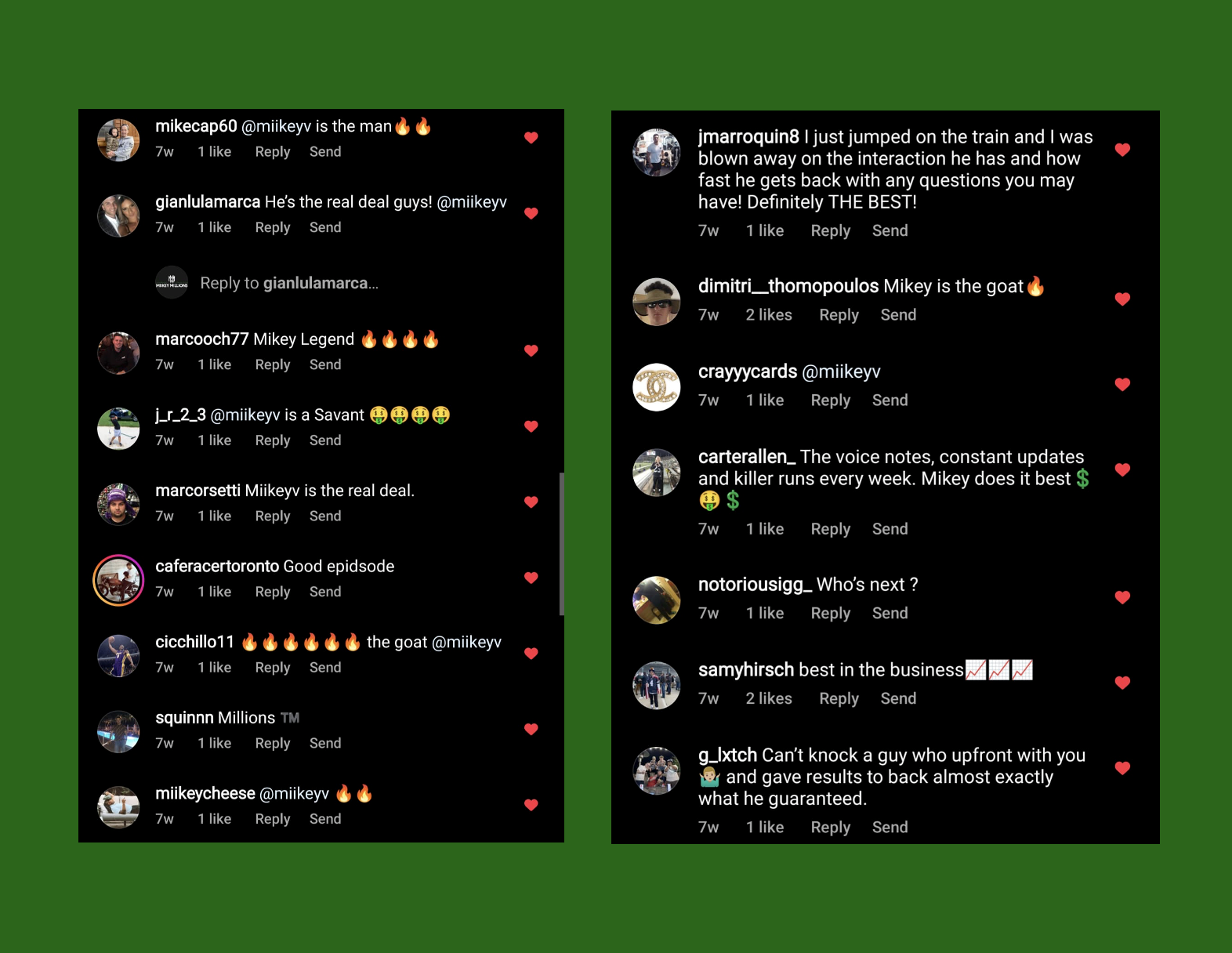The height and width of the screenshot is (953, 1232).
Task: Click the comments list scrollbar
Action: 561,544
